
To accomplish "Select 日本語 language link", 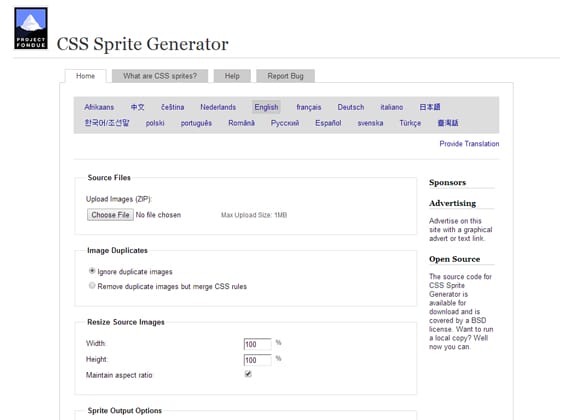I will pos(429,107).
